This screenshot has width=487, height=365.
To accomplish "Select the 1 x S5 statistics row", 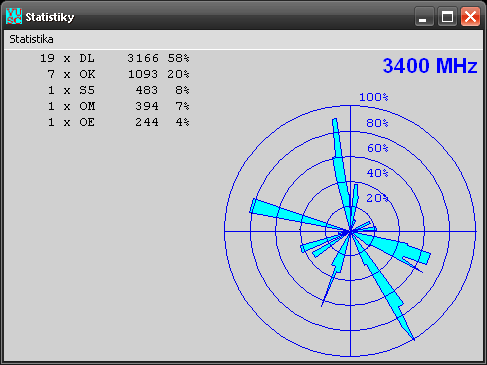I will coord(118,90).
